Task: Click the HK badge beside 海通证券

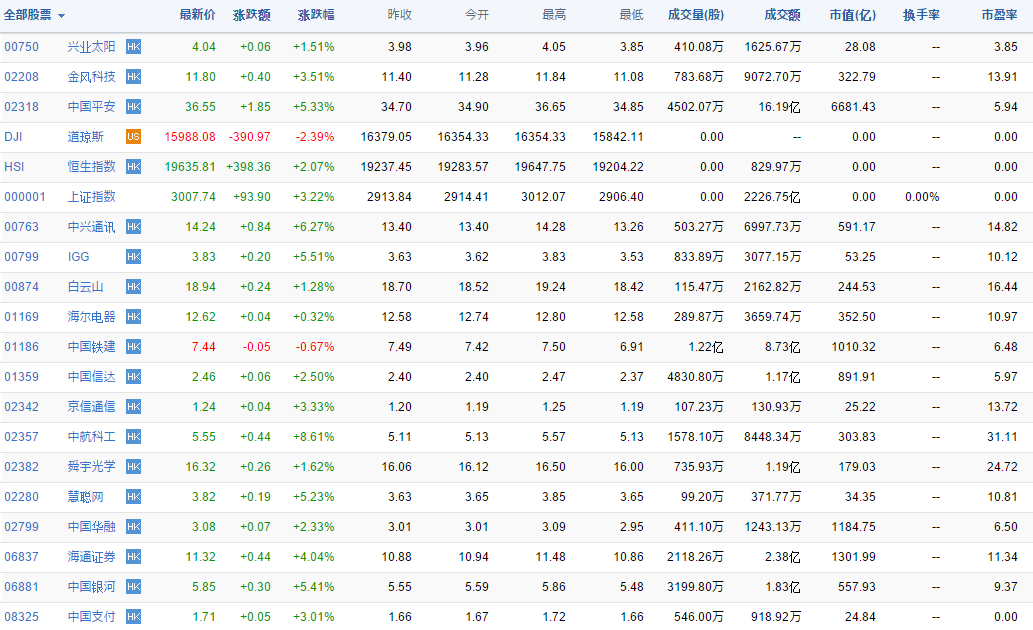Action: click(x=133, y=557)
